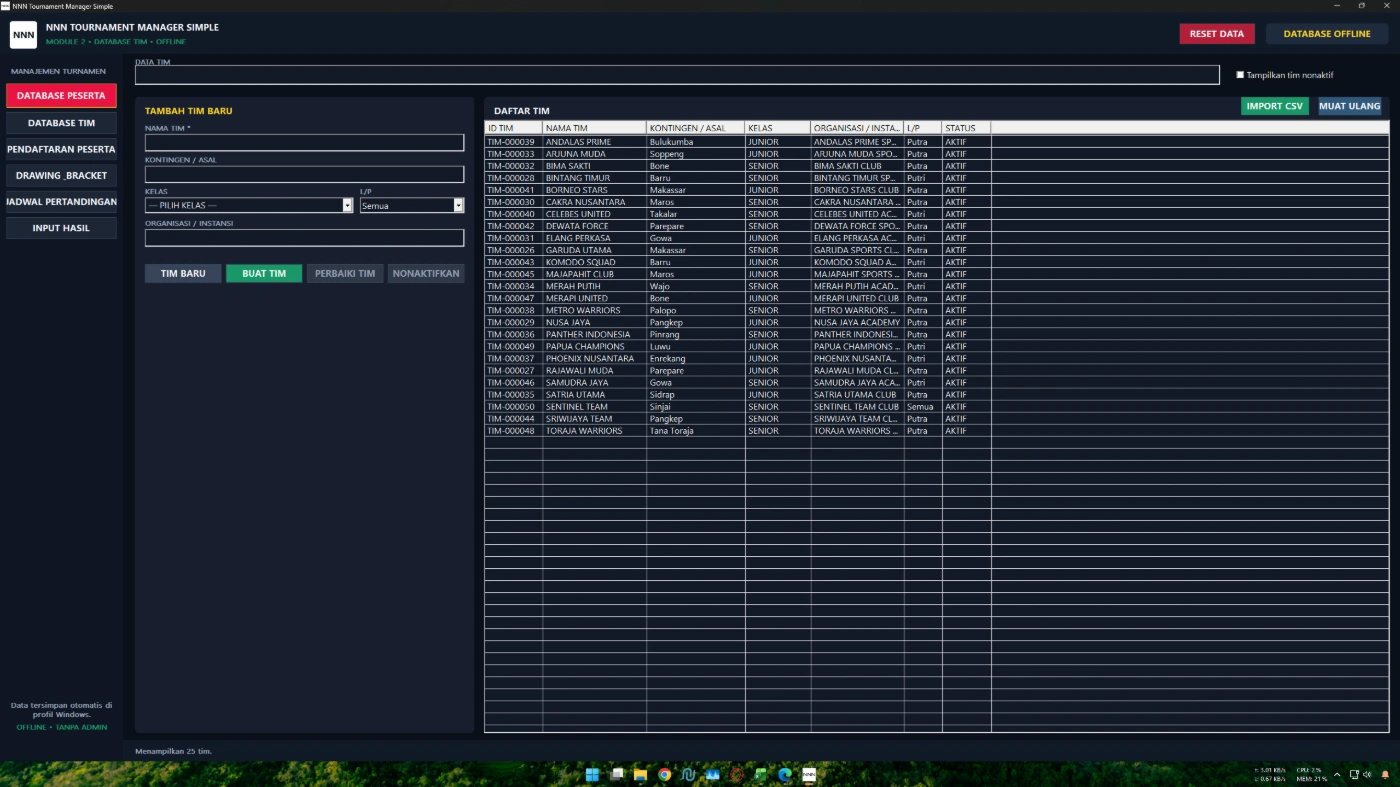Launch Google Chrome from the taskbar

(x=664, y=774)
